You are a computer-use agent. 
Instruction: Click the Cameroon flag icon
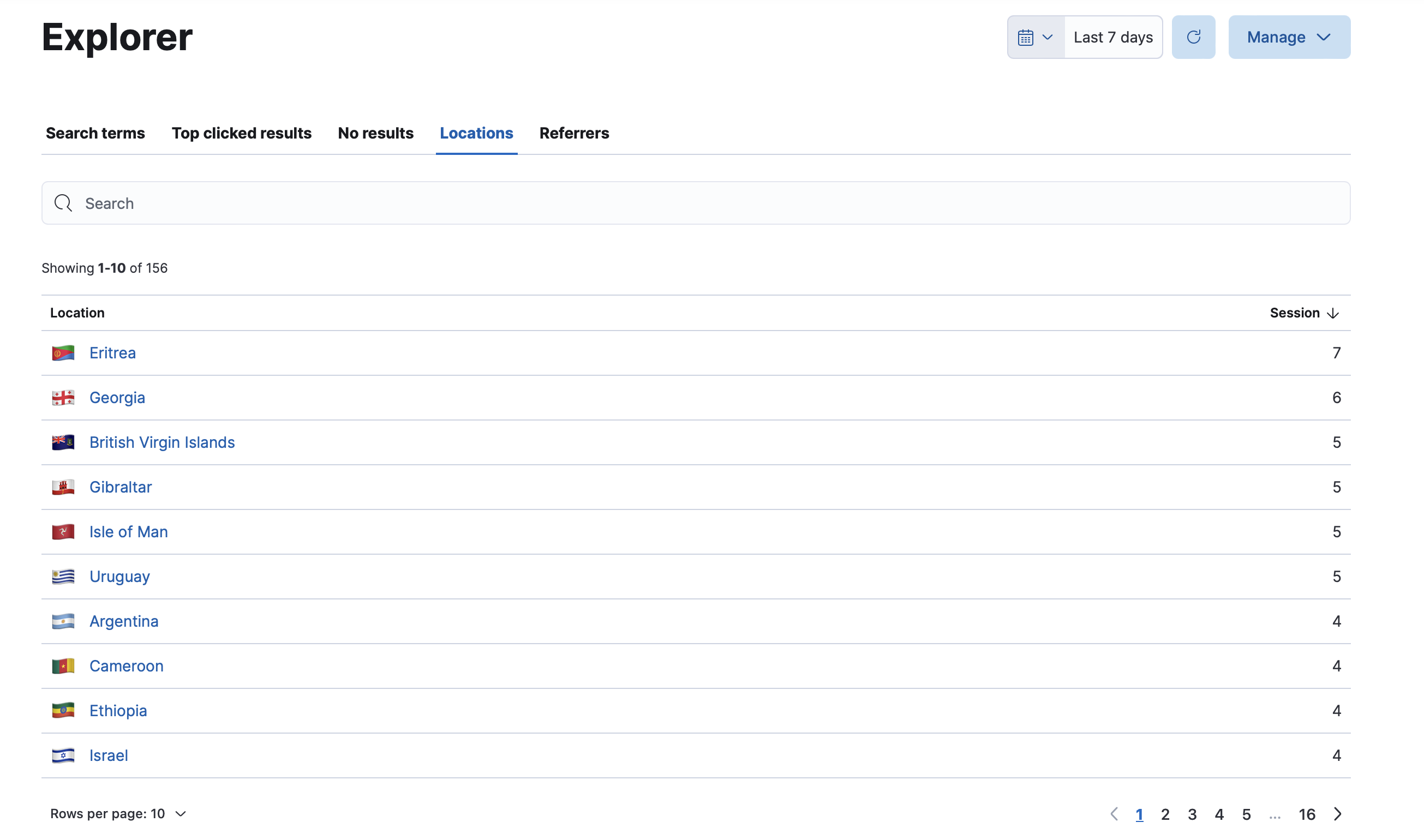[63, 665]
